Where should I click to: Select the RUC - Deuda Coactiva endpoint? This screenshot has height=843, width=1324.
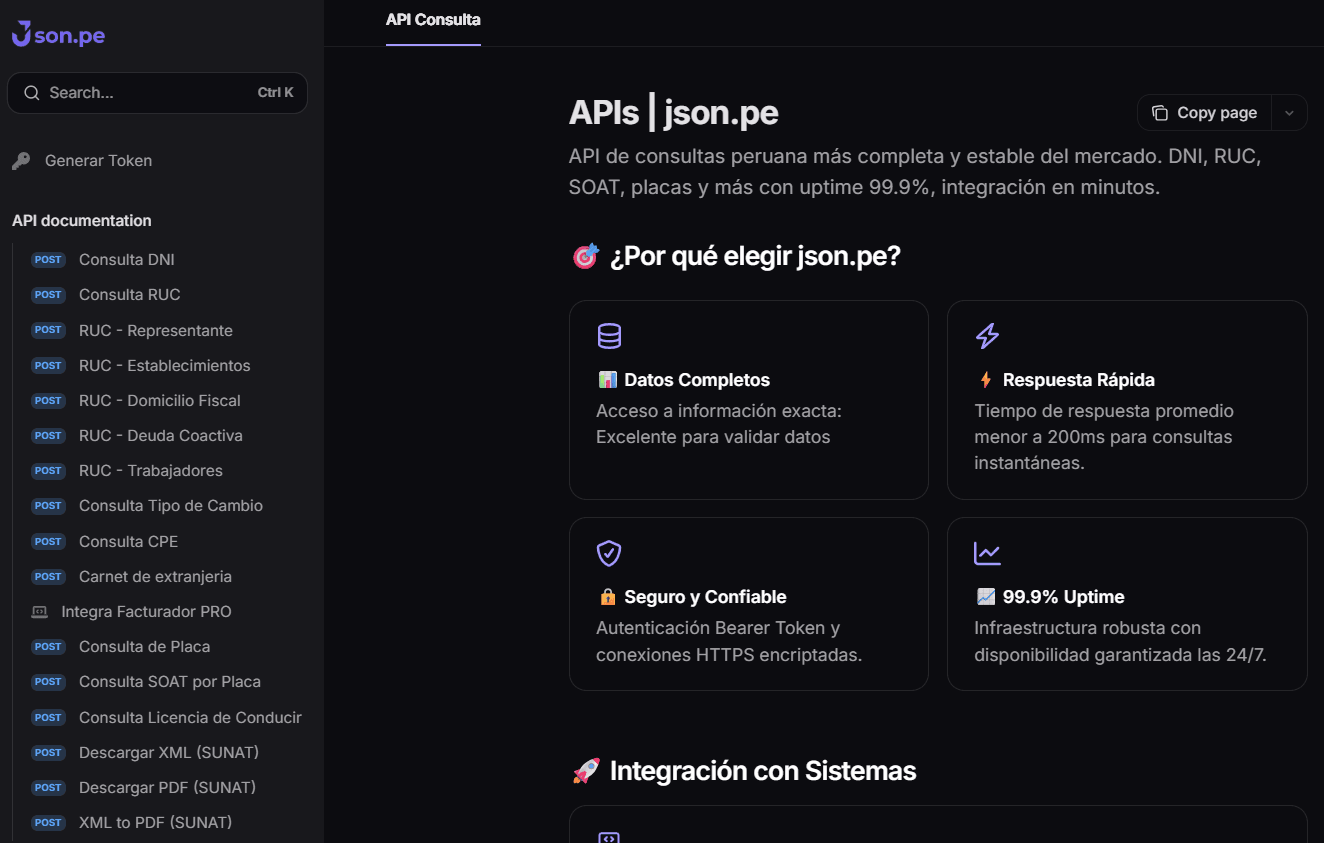click(x=160, y=435)
